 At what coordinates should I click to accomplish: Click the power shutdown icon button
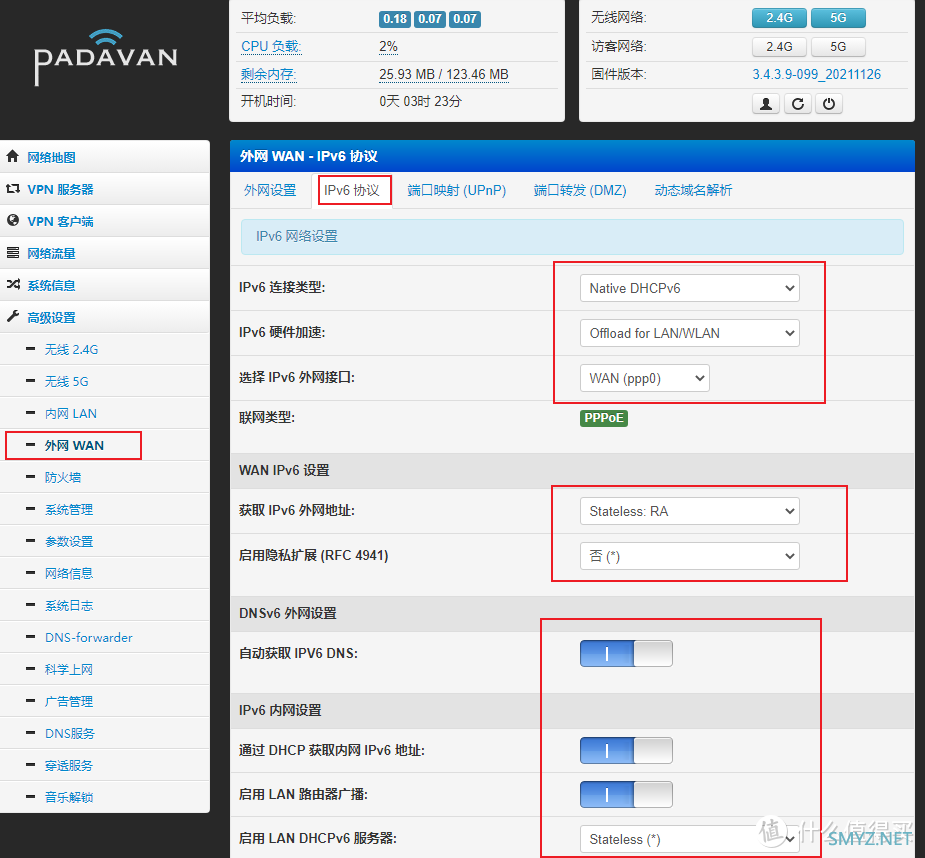pyautogui.click(x=829, y=104)
